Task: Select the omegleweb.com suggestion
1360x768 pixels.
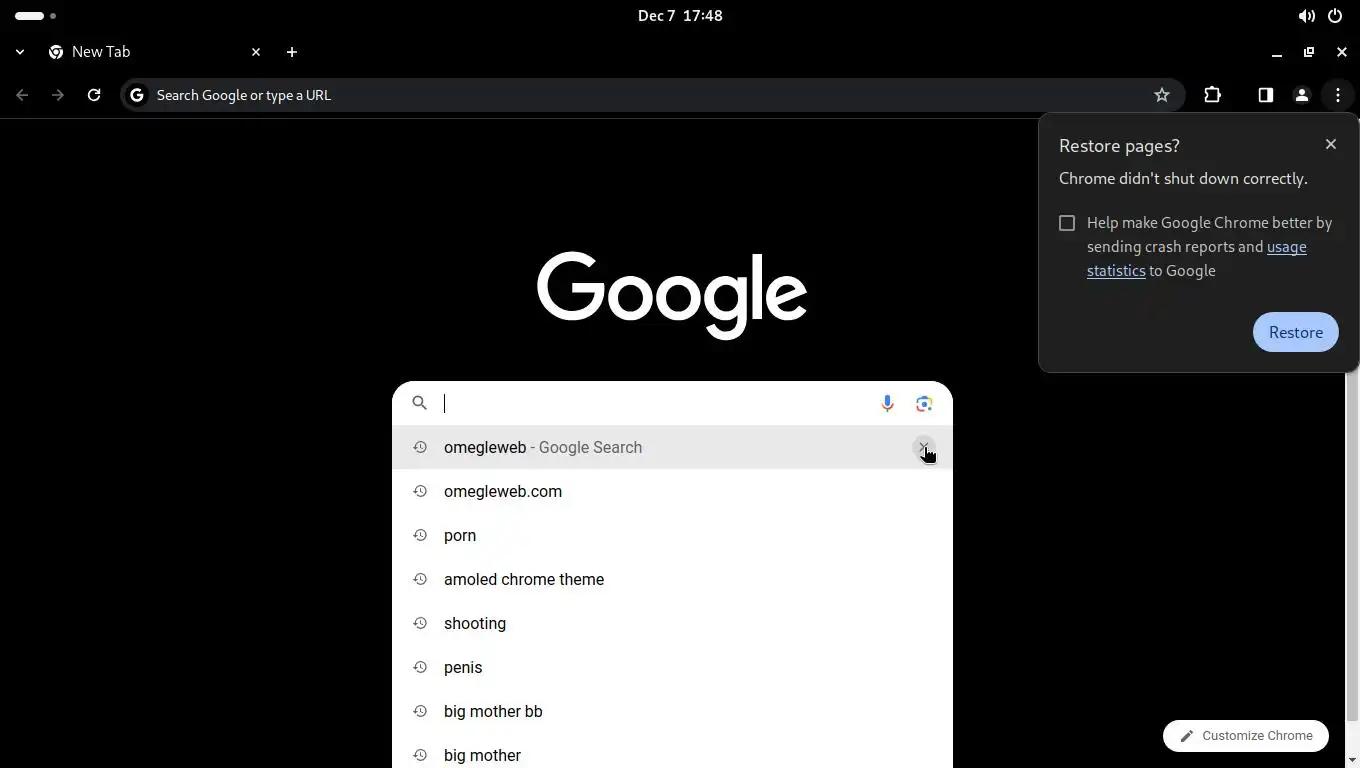Action: tap(672, 491)
